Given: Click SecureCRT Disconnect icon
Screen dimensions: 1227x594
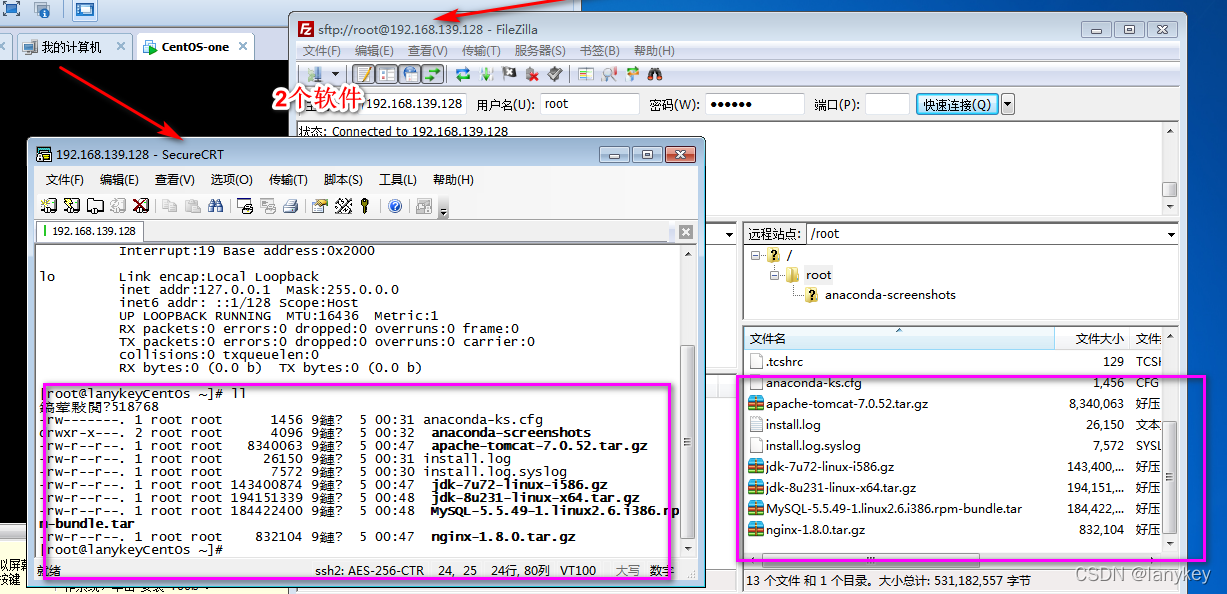Looking at the screenshot, I should tap(141, 206).
